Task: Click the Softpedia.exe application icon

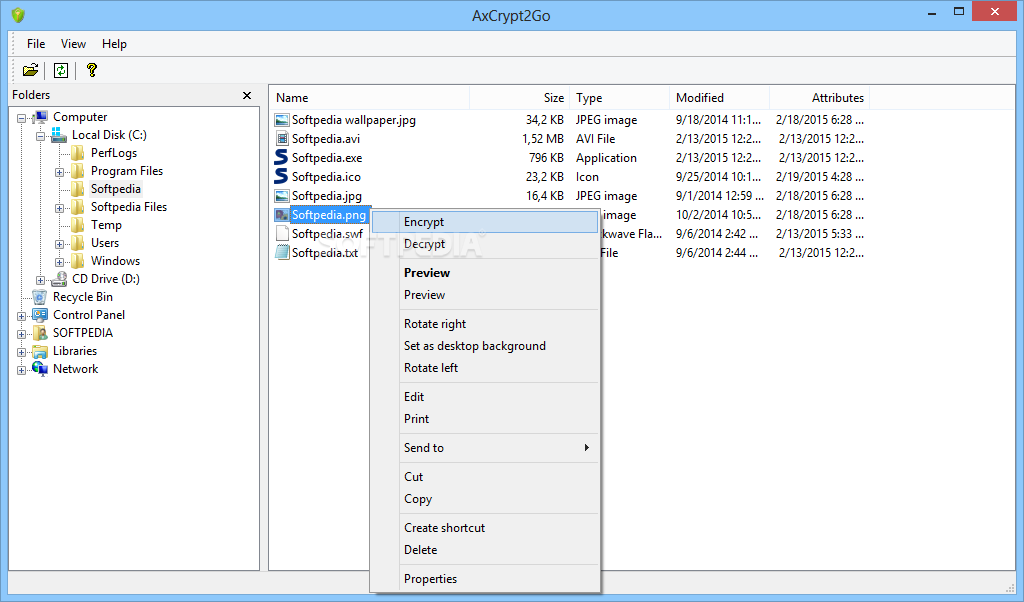Action: tap(281, 157)
